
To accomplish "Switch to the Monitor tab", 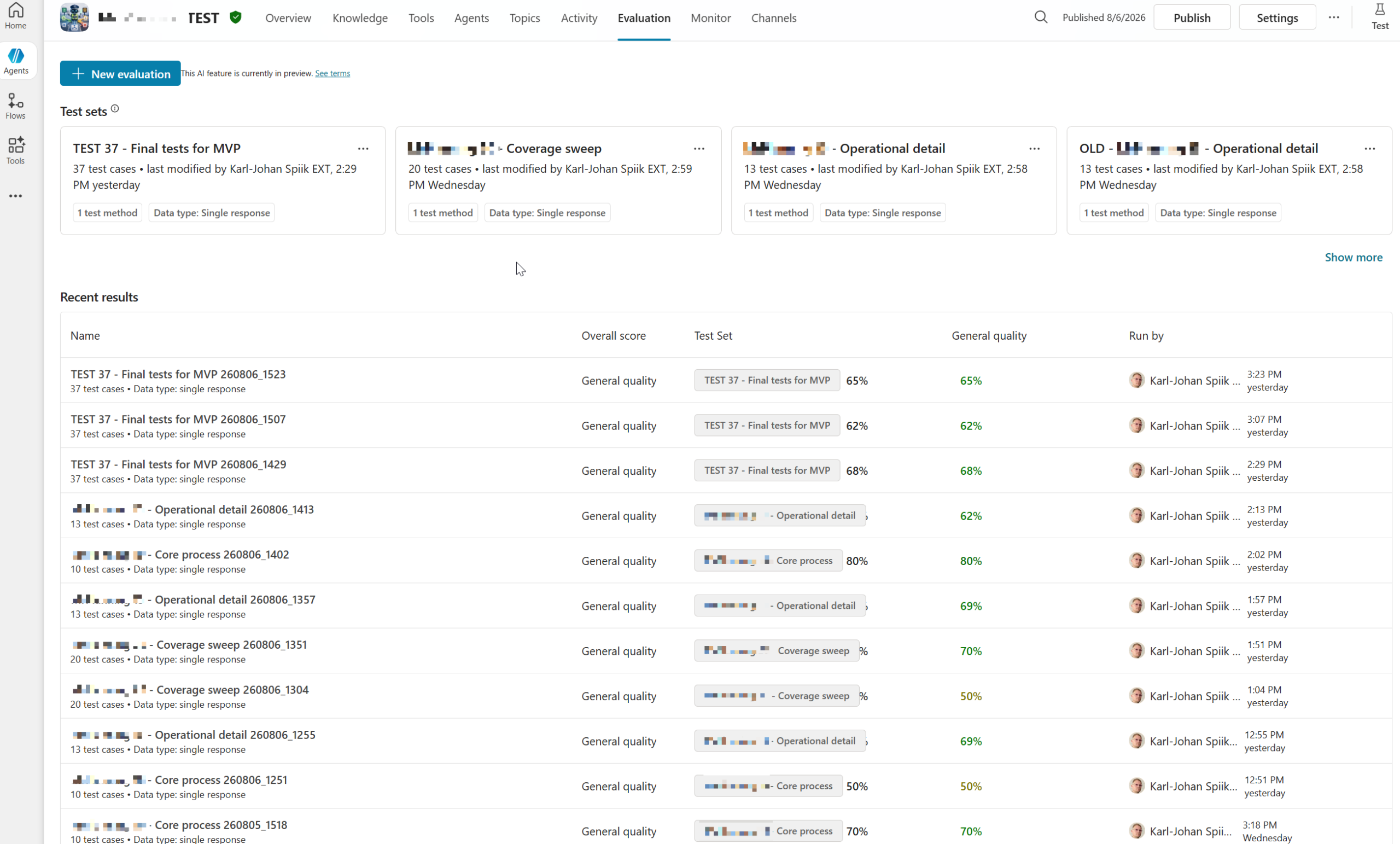I will (710, 18).
